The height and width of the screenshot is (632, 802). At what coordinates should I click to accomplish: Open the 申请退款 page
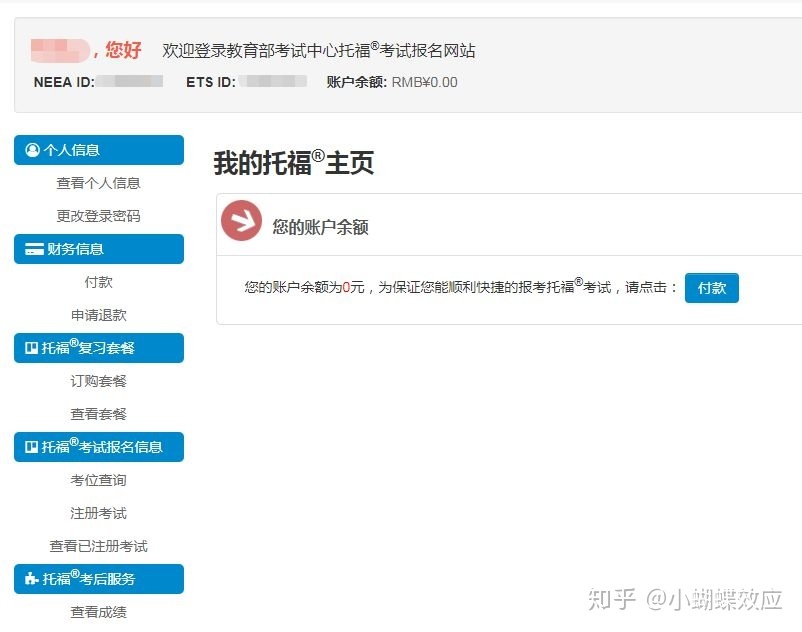(97, 315)
